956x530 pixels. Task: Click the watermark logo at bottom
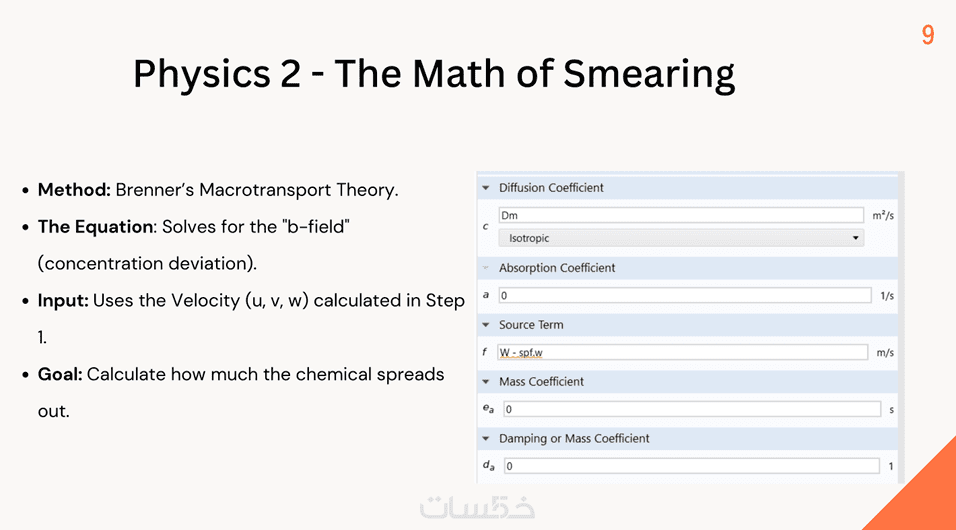(x=478, y=507)
